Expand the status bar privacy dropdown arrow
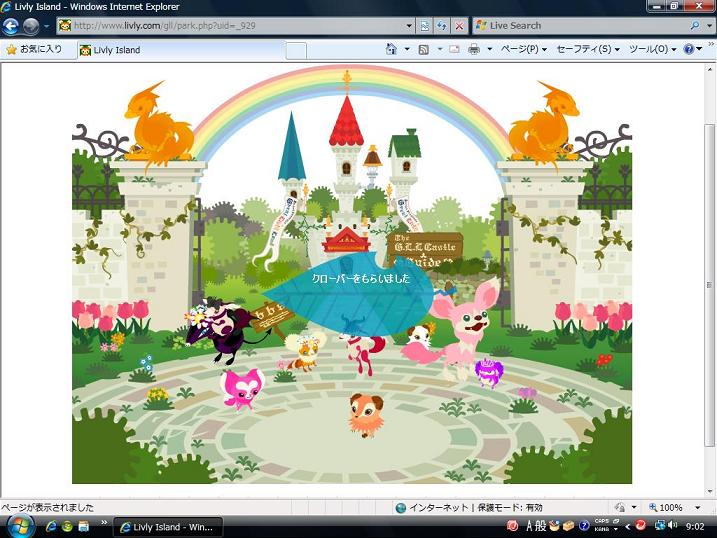The width and height of the screenshot is (717, 538). tap(634, 507)
